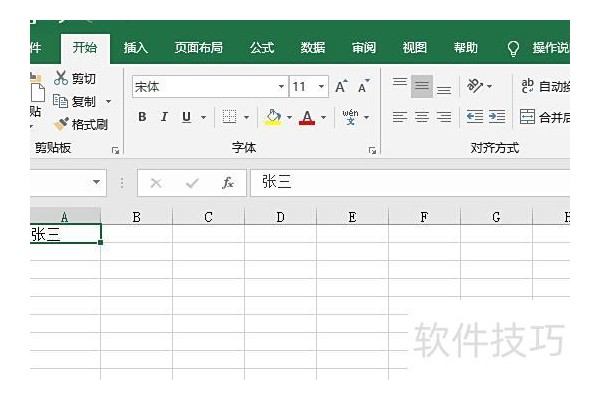Open the 帮助 tab
600x400 pixels.
(466, 48)
